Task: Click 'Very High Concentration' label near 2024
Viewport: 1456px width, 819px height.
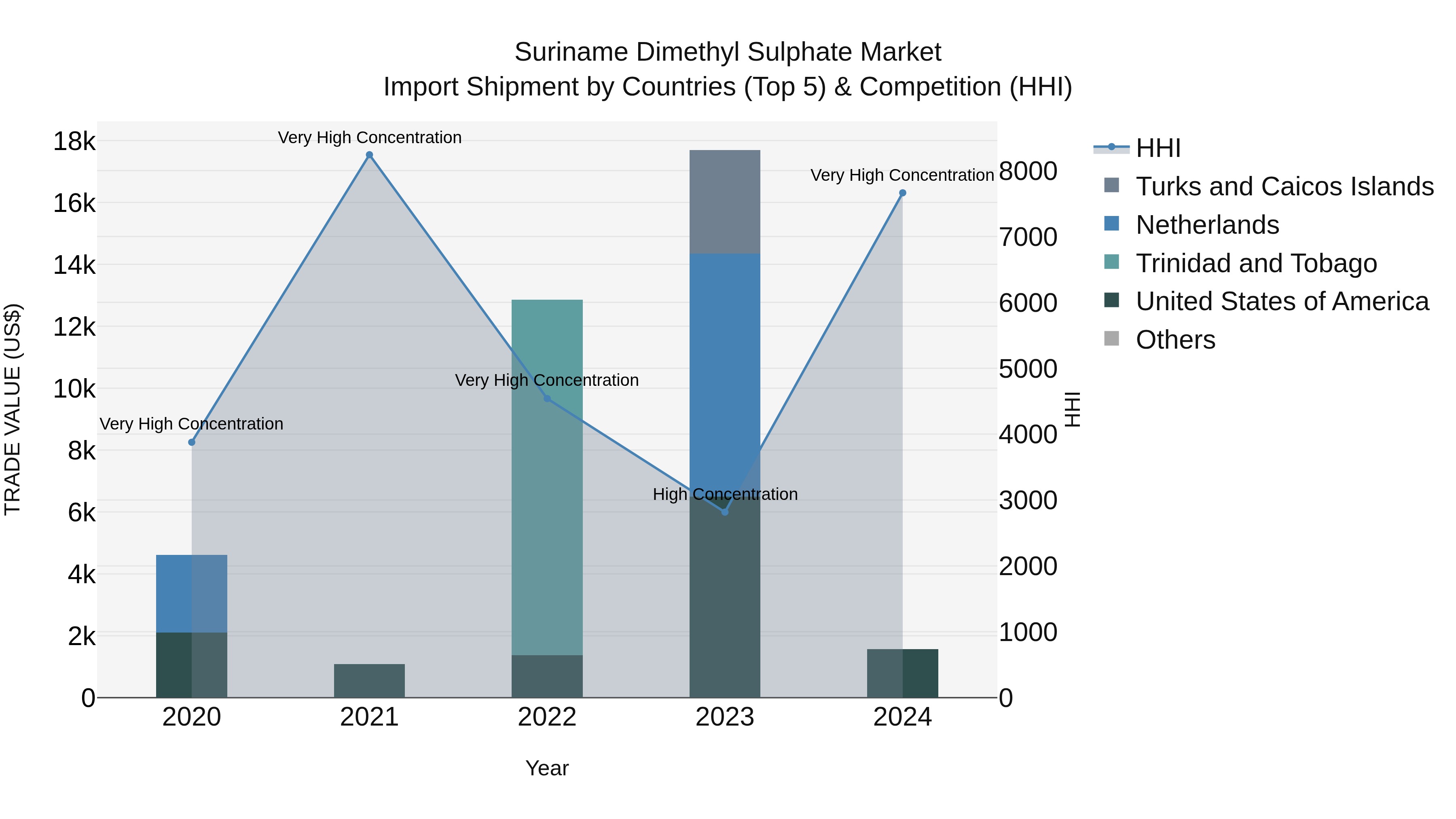Action: pos(902,175)
